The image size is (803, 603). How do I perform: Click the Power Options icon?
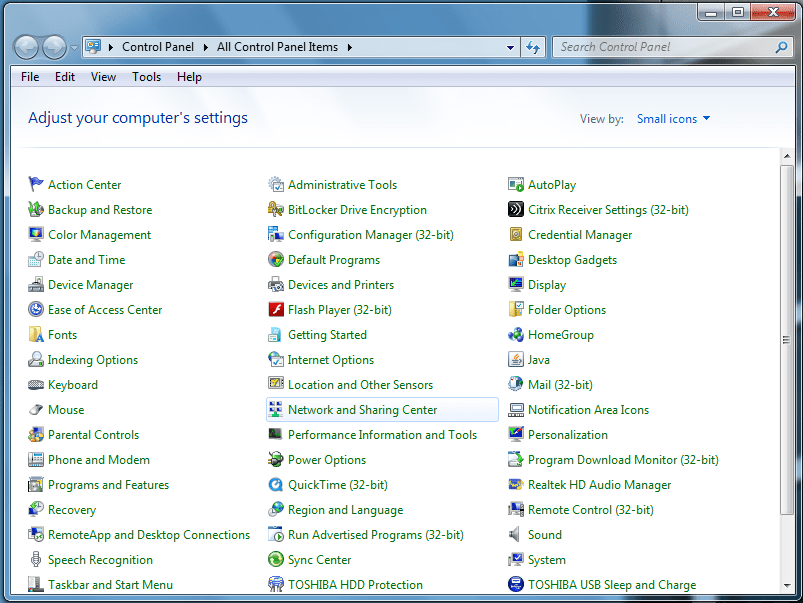276,460
